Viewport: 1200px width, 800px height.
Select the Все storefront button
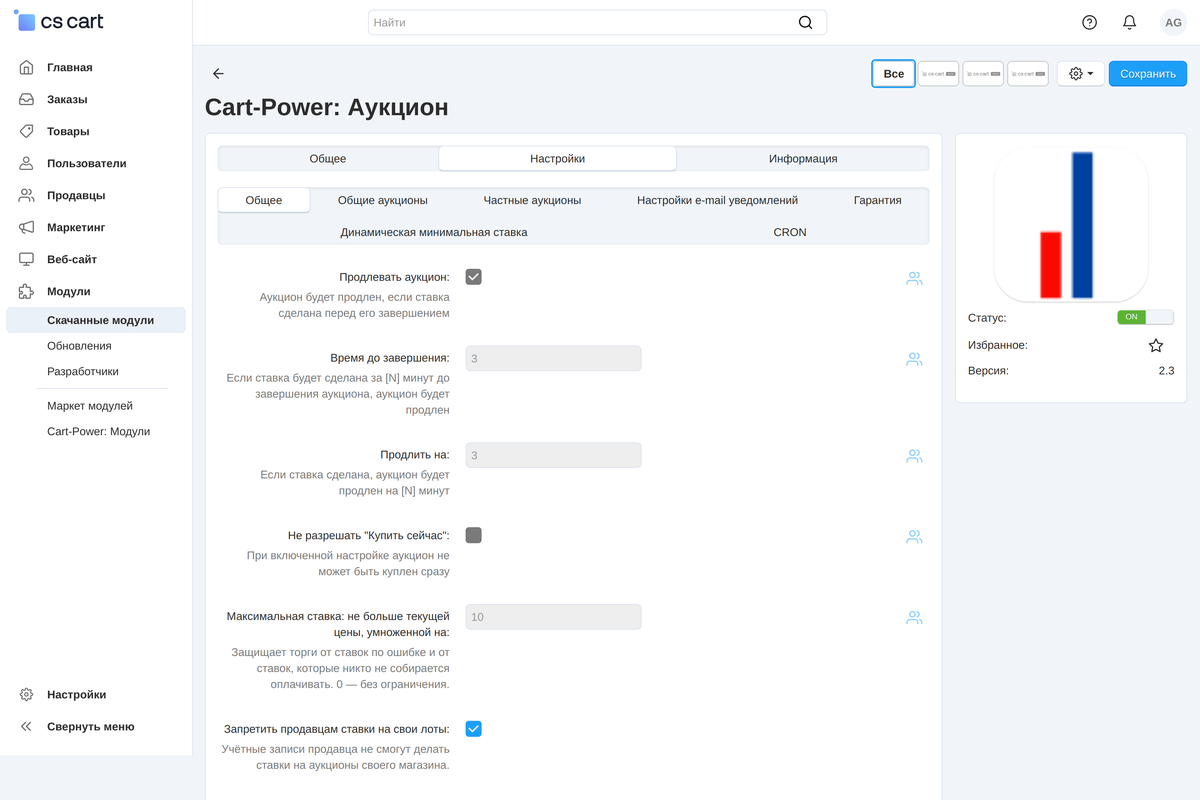[894, 74]
